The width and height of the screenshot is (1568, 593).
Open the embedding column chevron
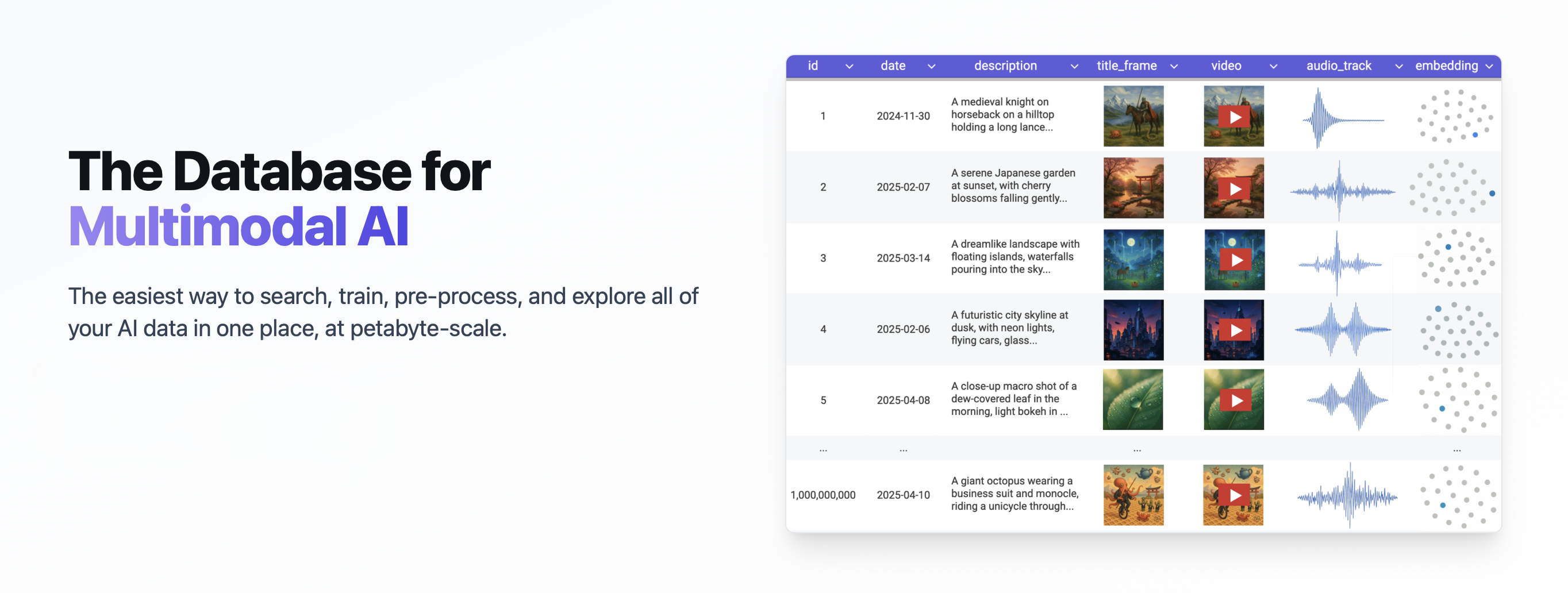coord(1489,66)
